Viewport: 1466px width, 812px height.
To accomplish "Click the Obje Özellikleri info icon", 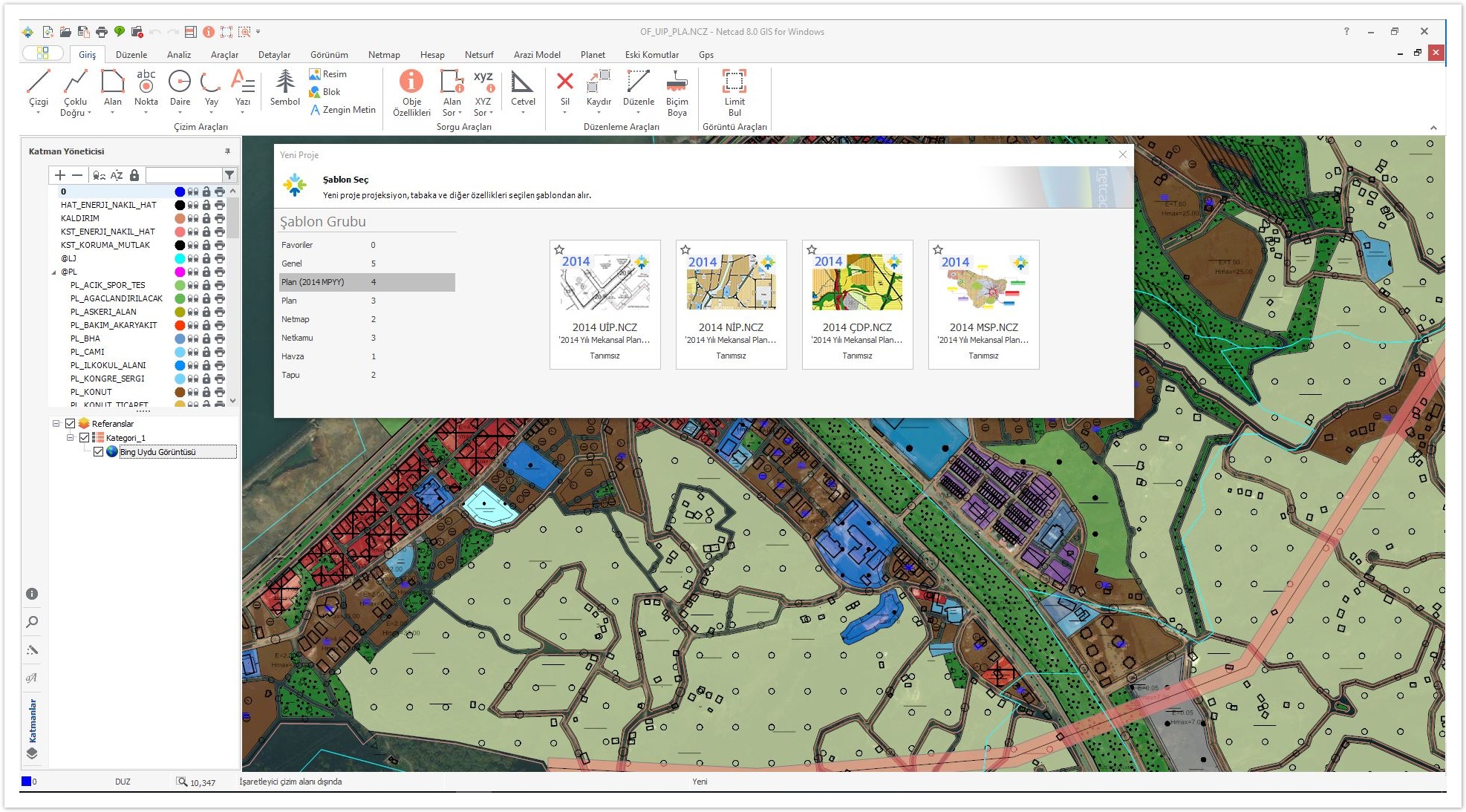I will point(411,81).
